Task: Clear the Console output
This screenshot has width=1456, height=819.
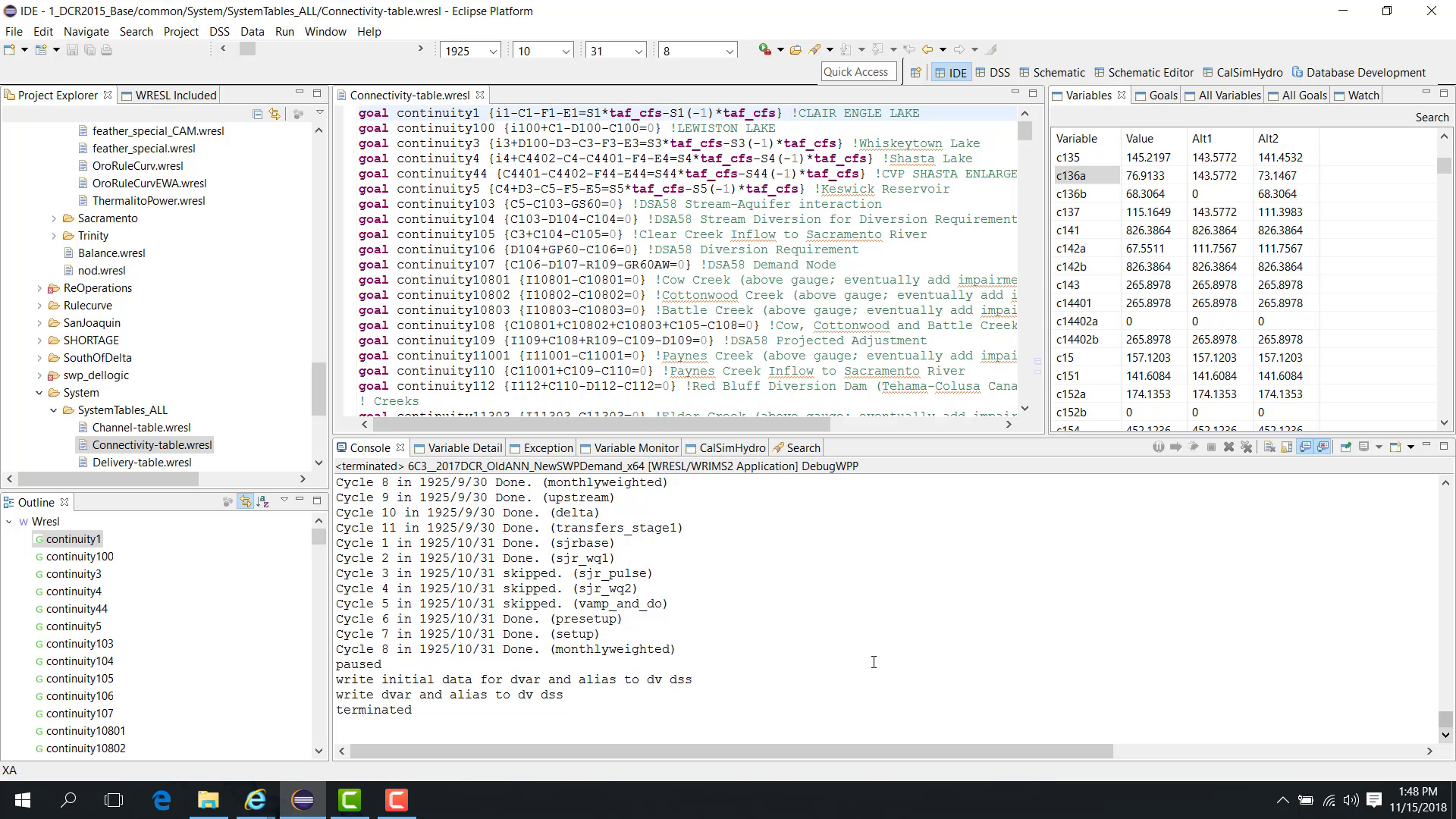Action: (x=1269, y=447)
